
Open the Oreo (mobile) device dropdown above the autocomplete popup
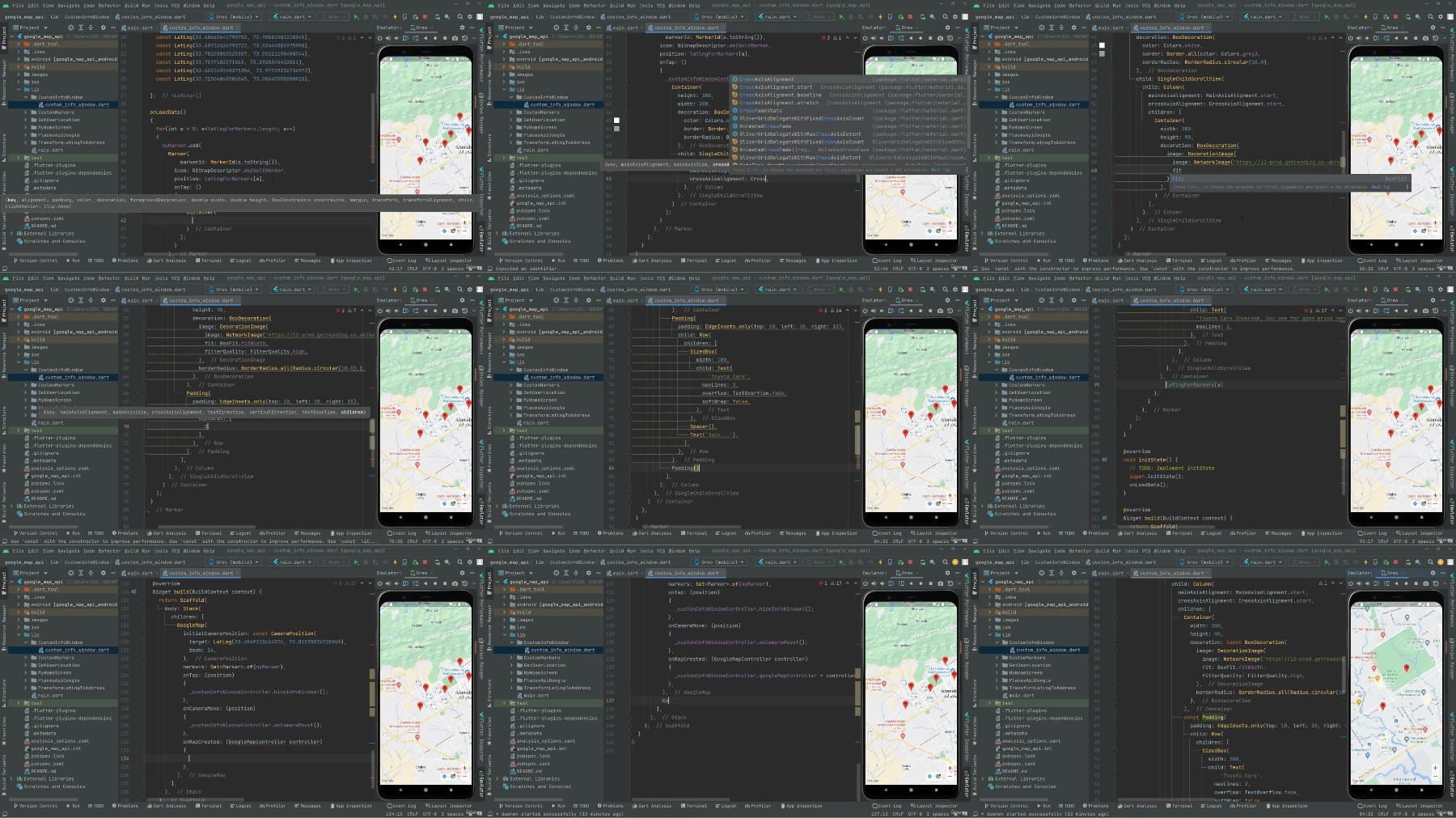tap(719, 17)
